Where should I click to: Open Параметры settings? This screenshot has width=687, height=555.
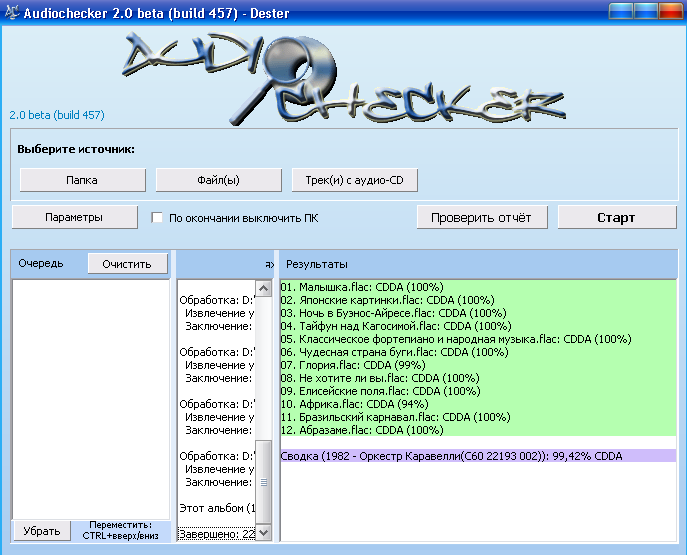(73, 217)
